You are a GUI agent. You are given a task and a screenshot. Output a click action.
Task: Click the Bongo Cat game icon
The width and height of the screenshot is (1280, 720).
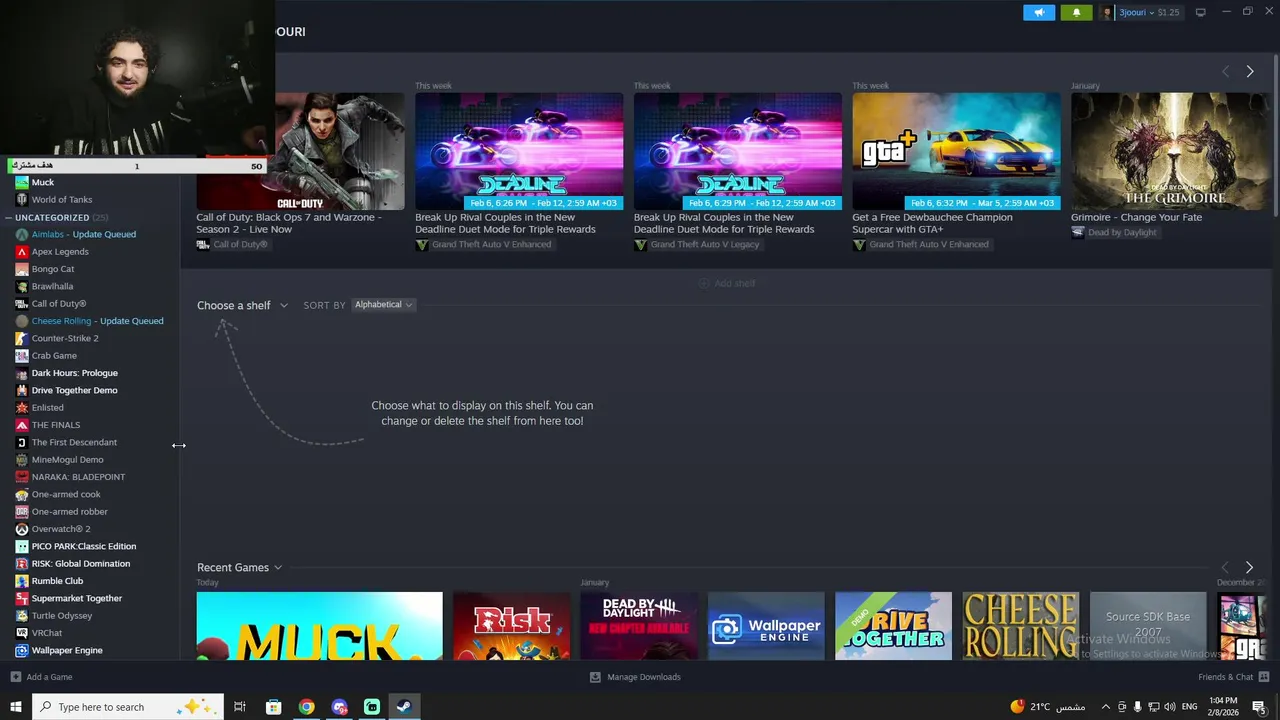(x=22, y=269)
